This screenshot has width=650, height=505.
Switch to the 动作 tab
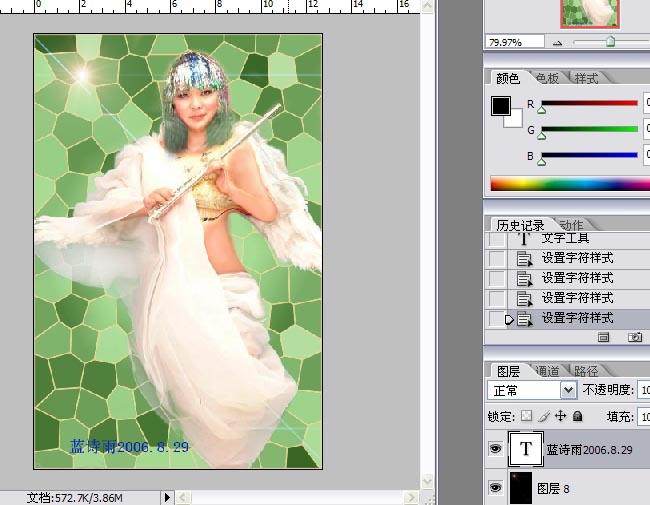[x=571, y=225]
